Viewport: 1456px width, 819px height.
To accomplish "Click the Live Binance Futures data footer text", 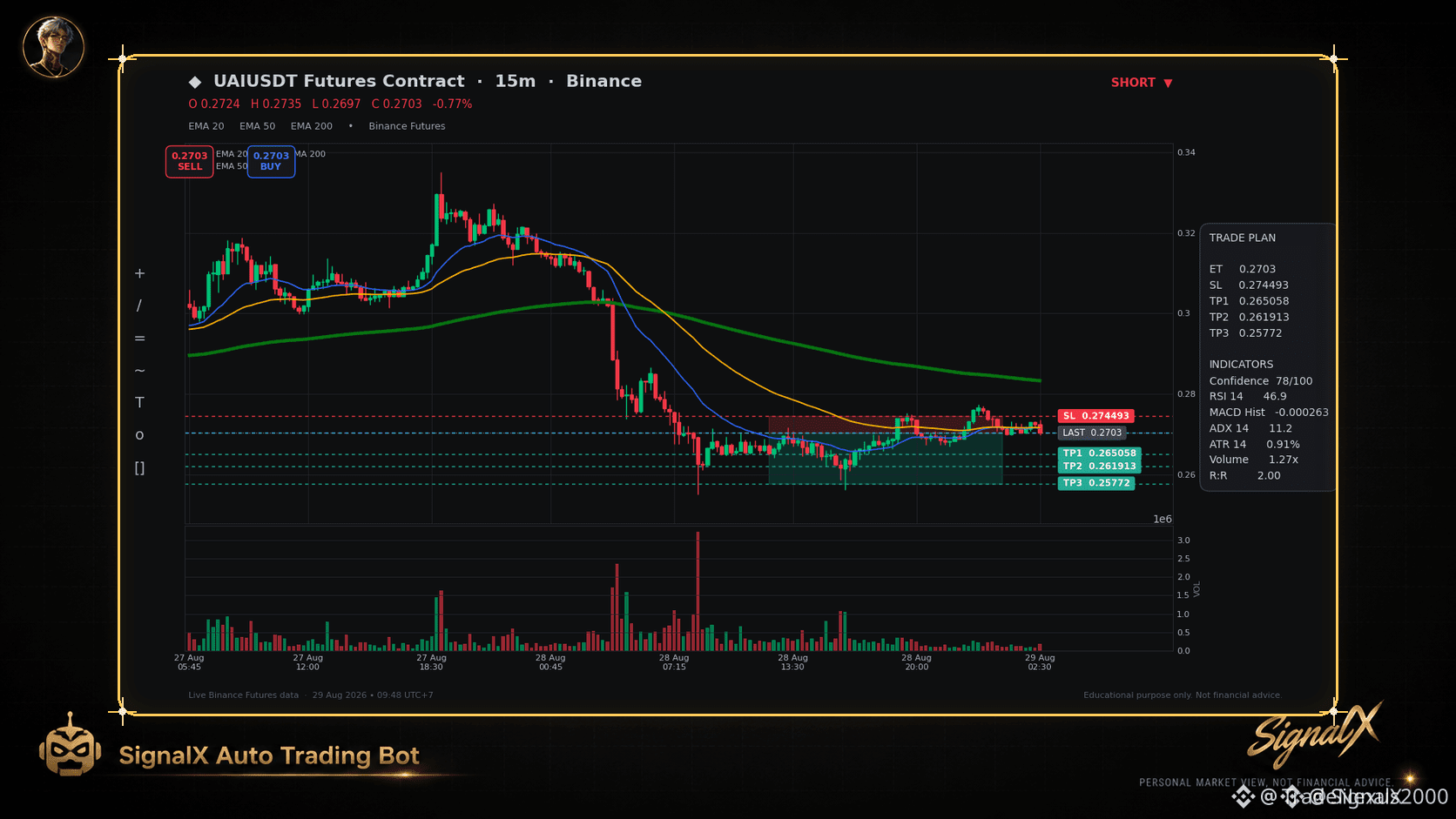I will tap(243, 695).
